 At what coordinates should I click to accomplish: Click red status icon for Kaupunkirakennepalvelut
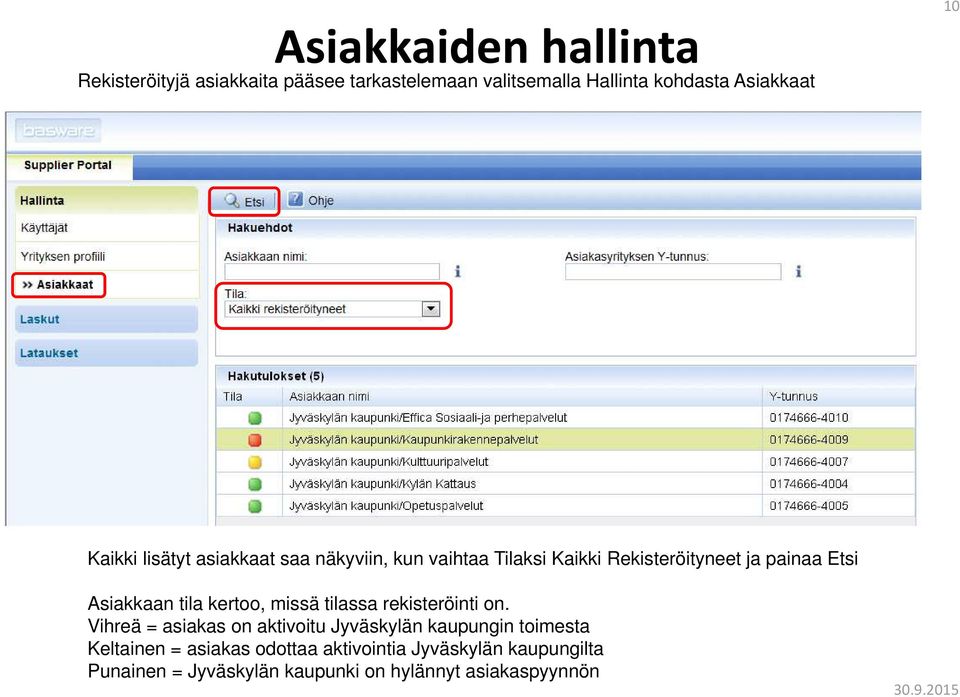pos(255,440)
